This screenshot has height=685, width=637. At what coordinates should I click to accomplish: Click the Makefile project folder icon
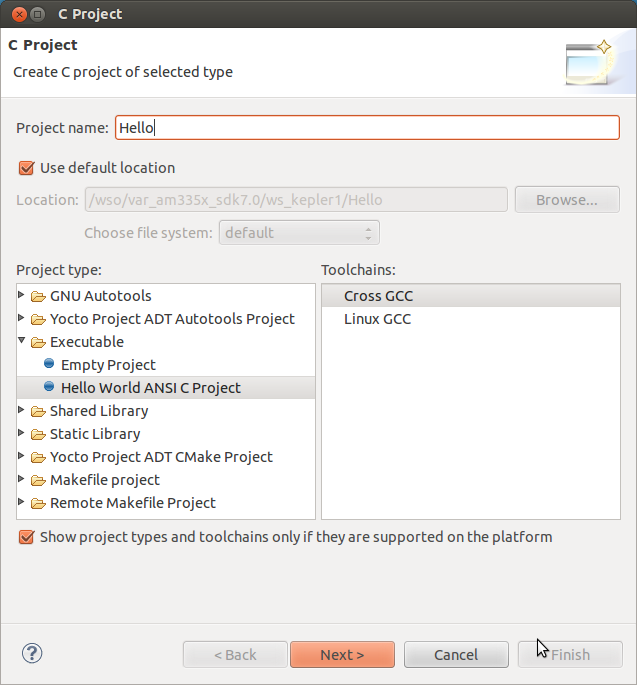tap(39, 480)
